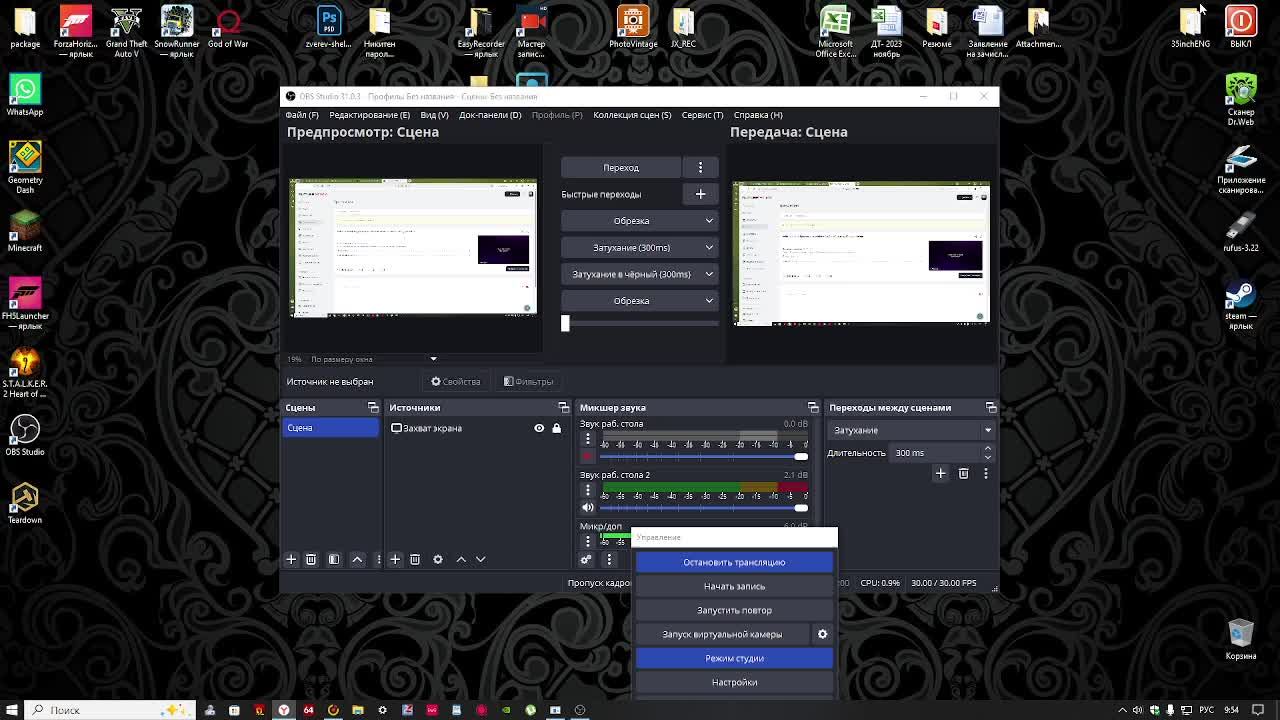Unmute Звук раб. стола audio

point(588,456)
